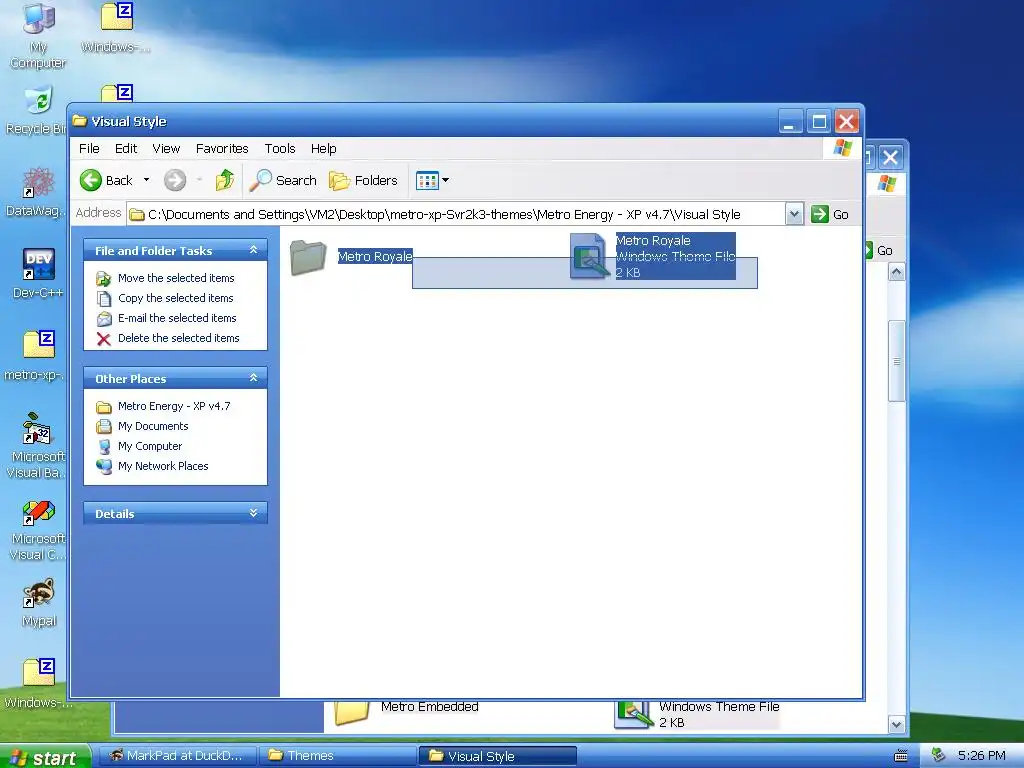Click scroll down arrow in Themes window

tap(897, 724)
